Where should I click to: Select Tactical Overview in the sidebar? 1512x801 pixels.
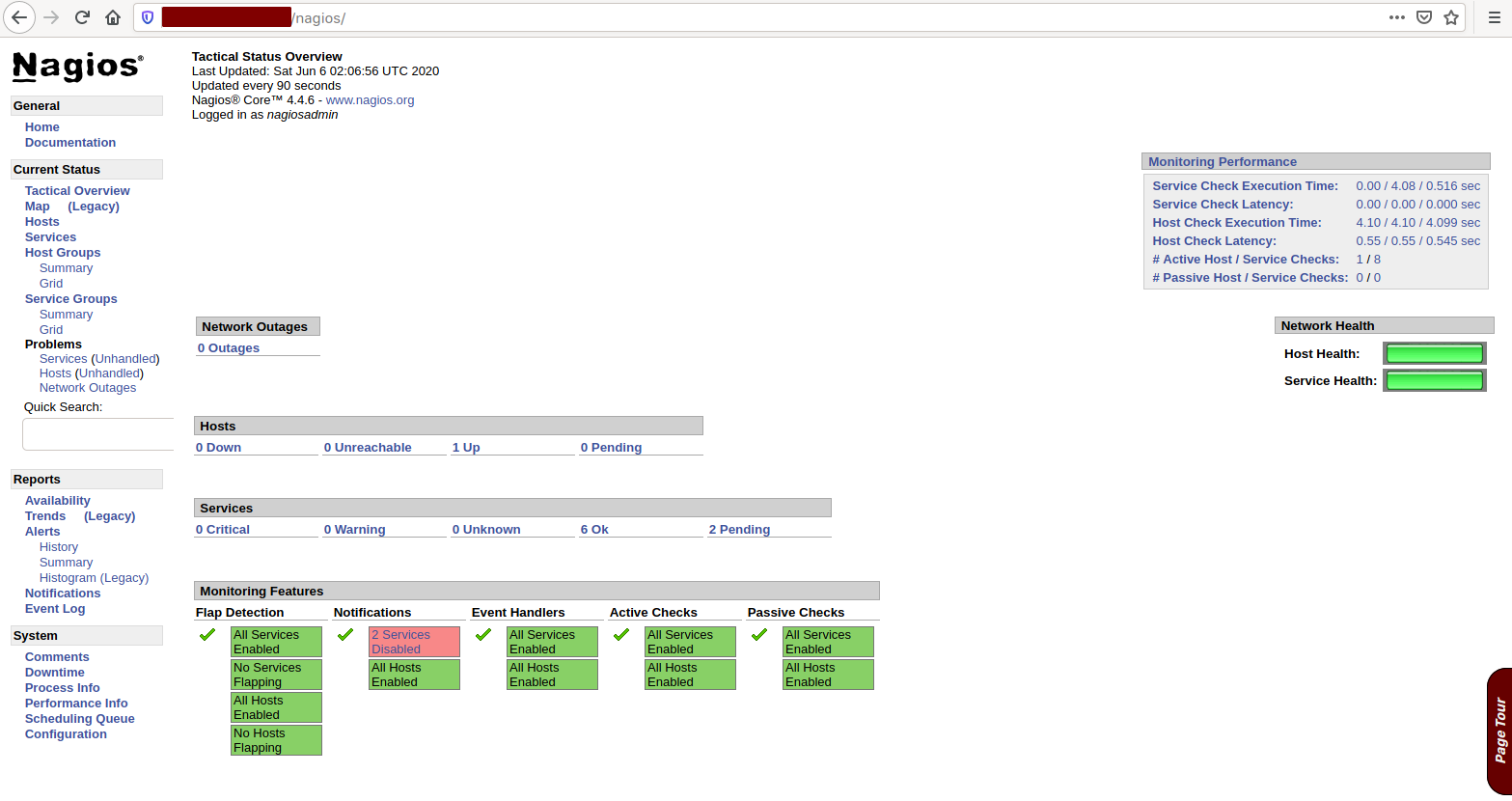pos(77,191)
